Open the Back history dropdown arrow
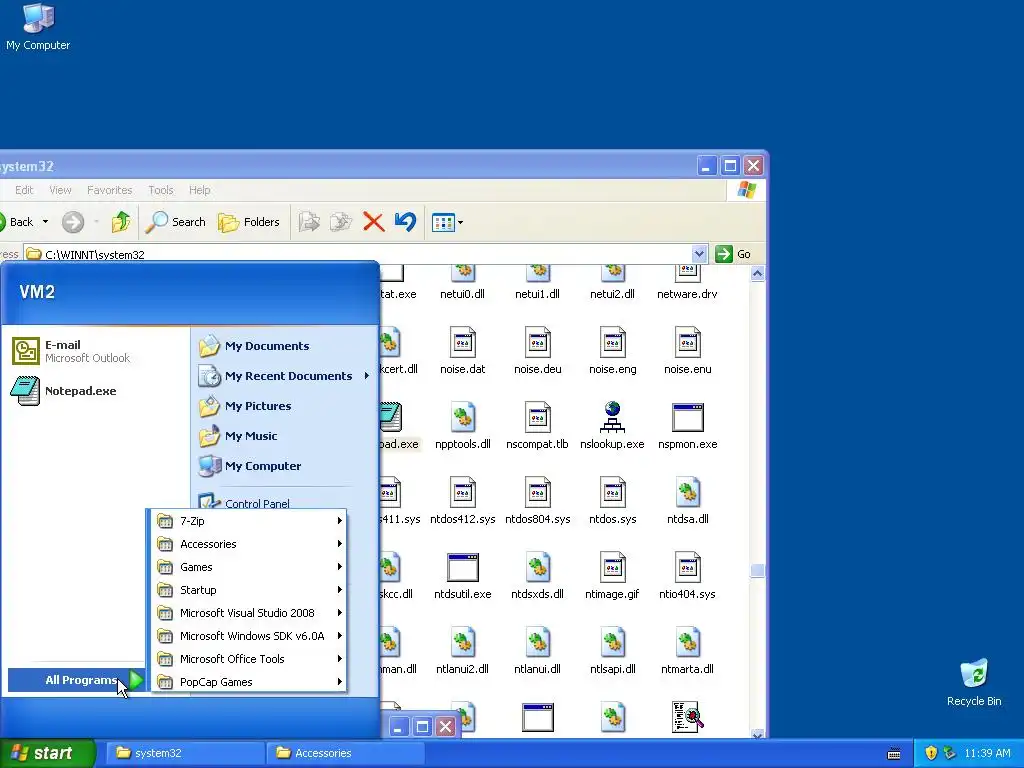 (x=45, y=222)
